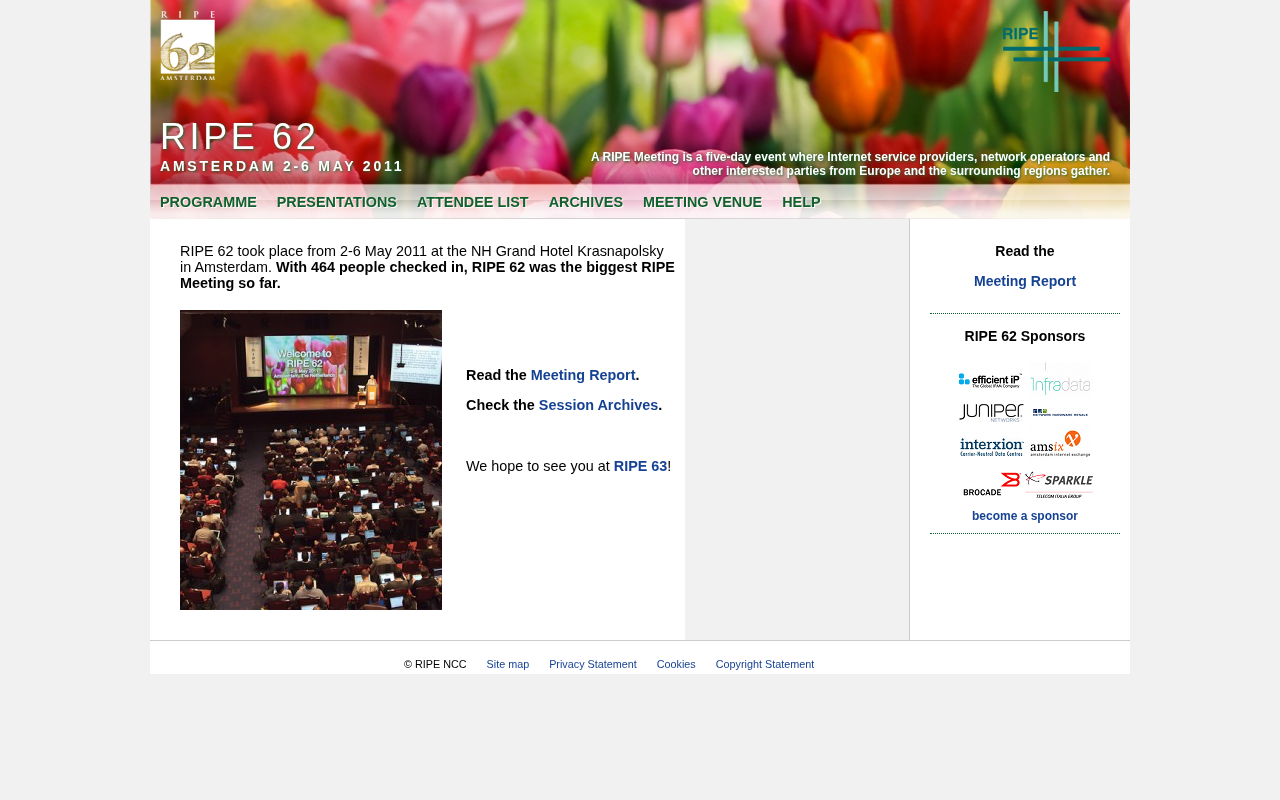Open the Infradata sponsor logo

[x=1061, y=380]
